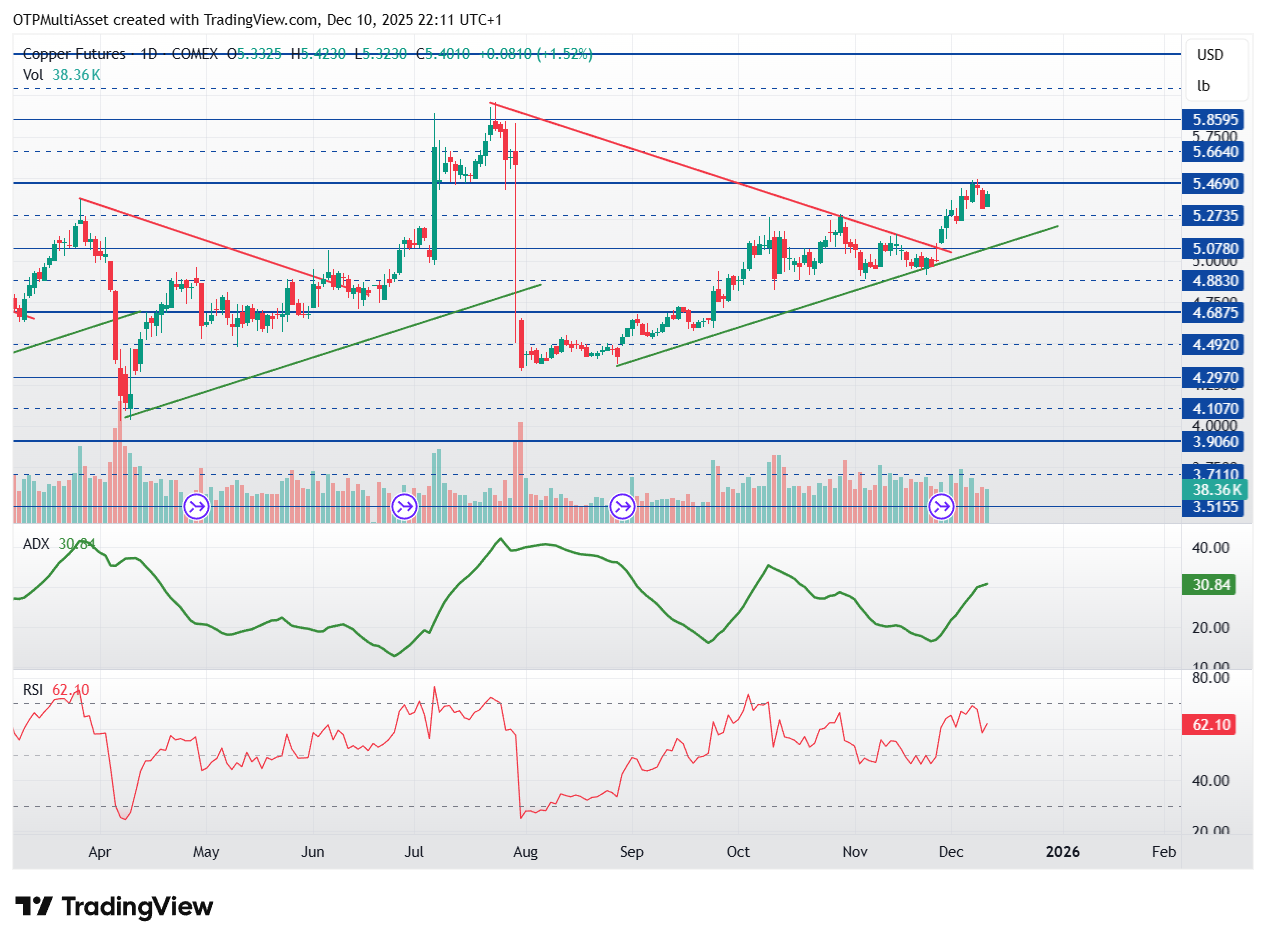The height and width of the screenshot is (944, 1266).
Task: Click the 5.8595 price level label
Action: [1215, 119]
